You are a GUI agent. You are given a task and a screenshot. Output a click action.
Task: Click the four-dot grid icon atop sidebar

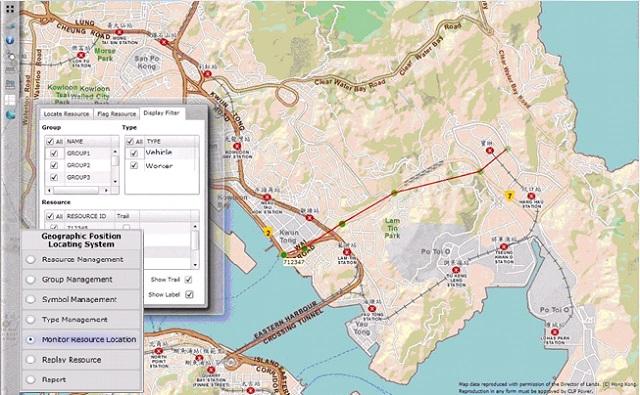[10, 9]
